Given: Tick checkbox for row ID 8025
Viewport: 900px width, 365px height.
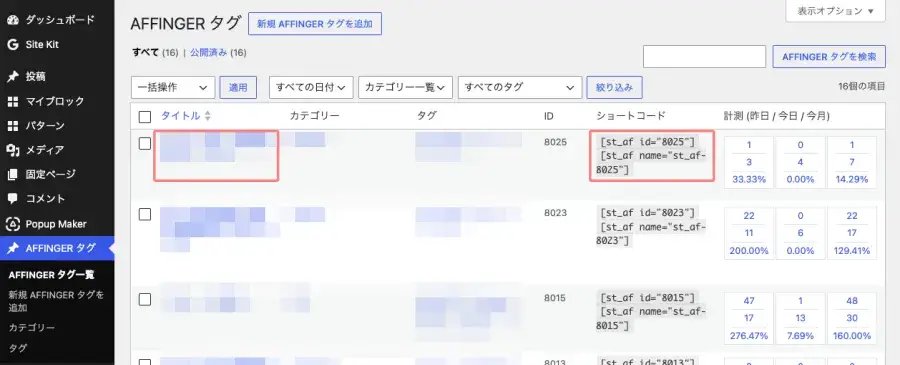Looking at the screenshot, I should [145, 144].
